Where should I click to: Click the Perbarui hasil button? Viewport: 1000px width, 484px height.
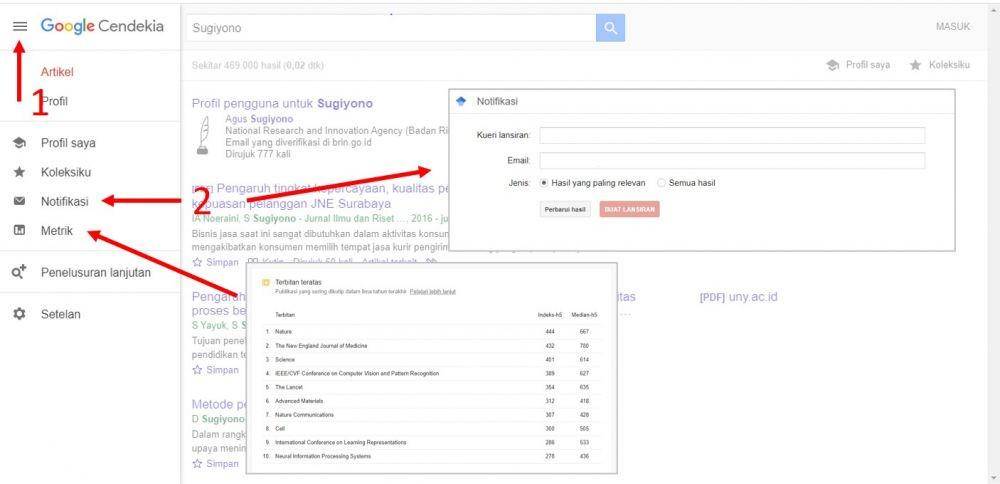[x=565, y=210]
